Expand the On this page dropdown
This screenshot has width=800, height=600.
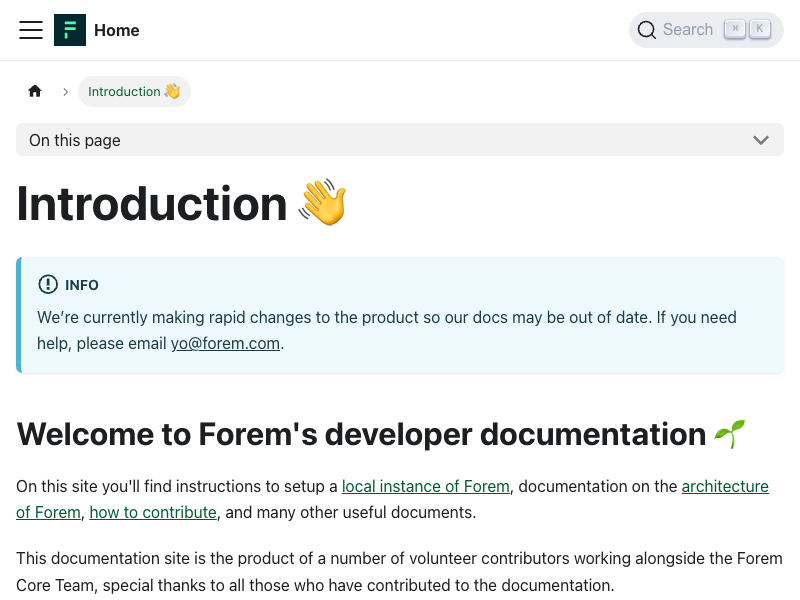click(x=400, y=140)
